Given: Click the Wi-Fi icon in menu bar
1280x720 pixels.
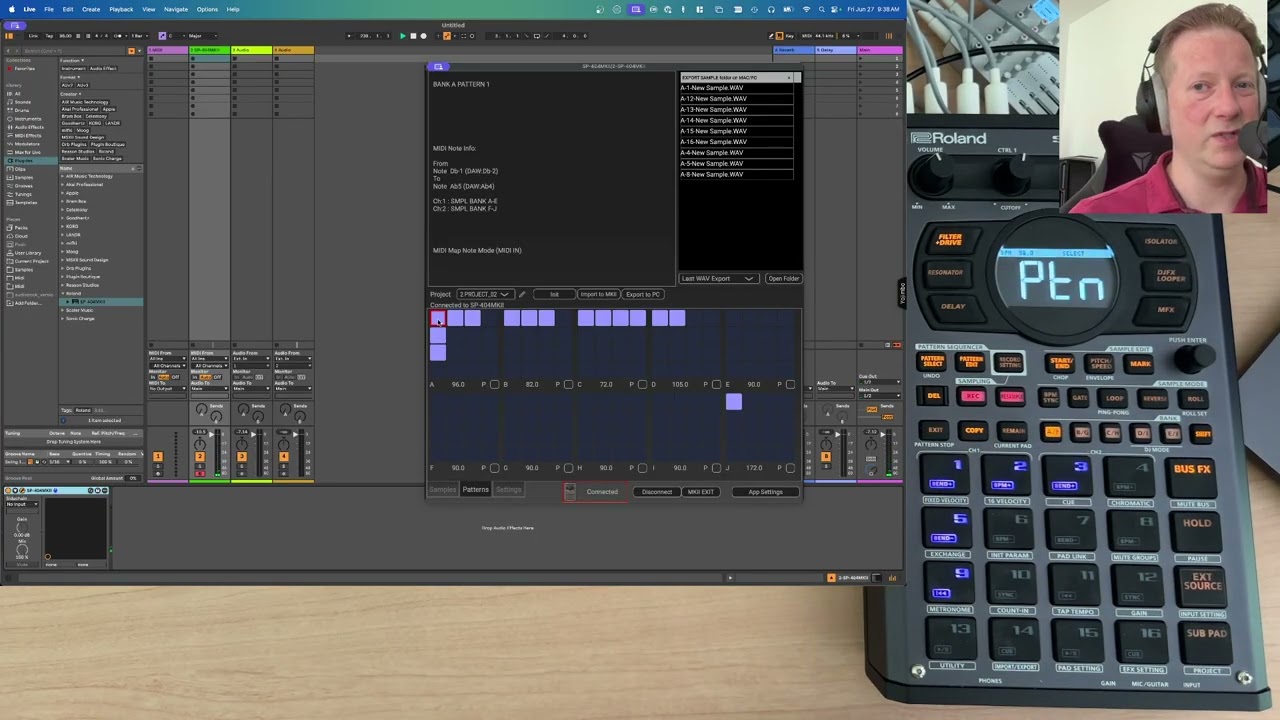Looking at the screenshot, I should pyautogui.click(x=806, y=9).
